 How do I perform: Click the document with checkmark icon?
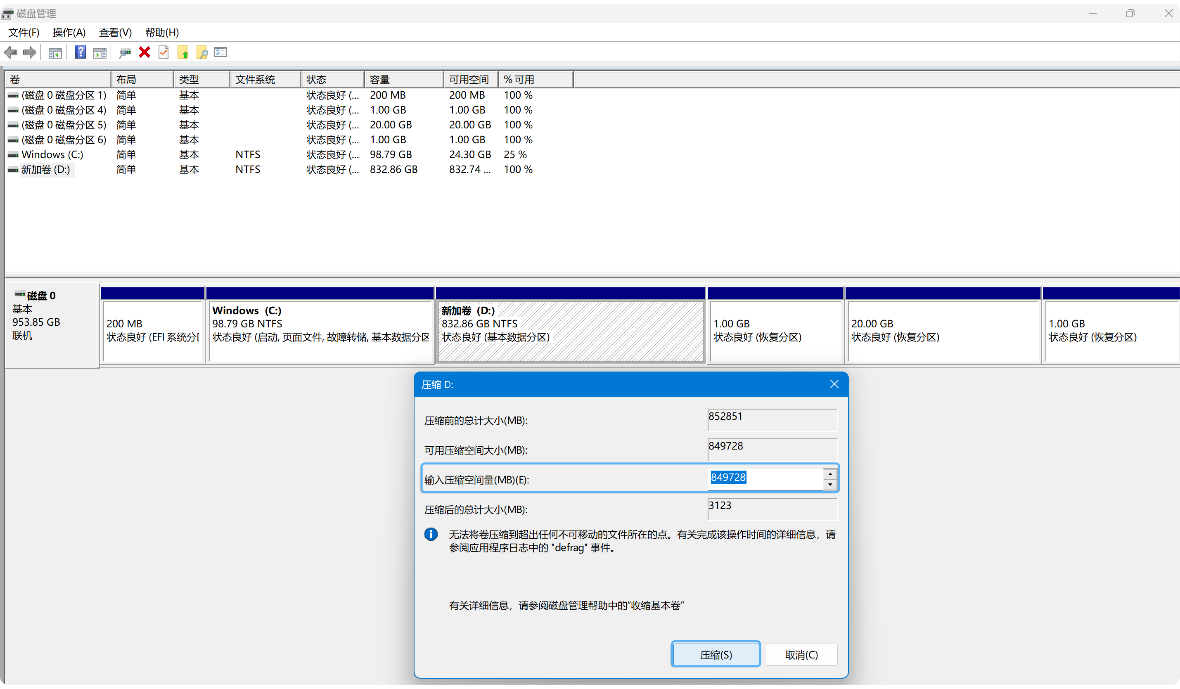coord(164,52)
